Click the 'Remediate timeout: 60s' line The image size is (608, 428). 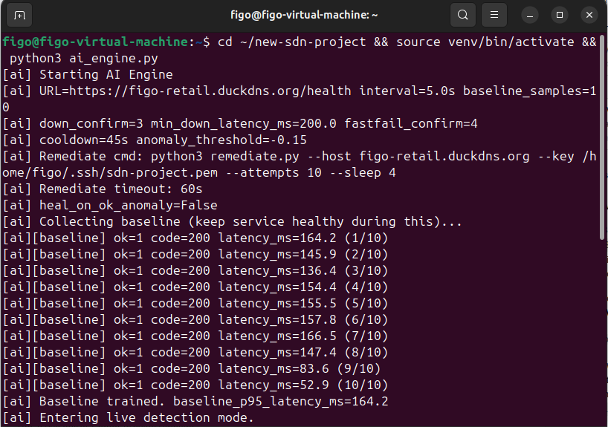102,189
